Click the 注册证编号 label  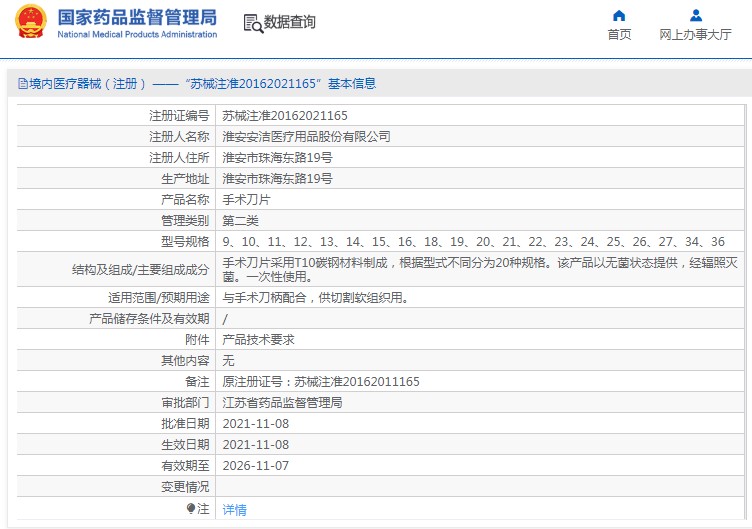[179, 116]
